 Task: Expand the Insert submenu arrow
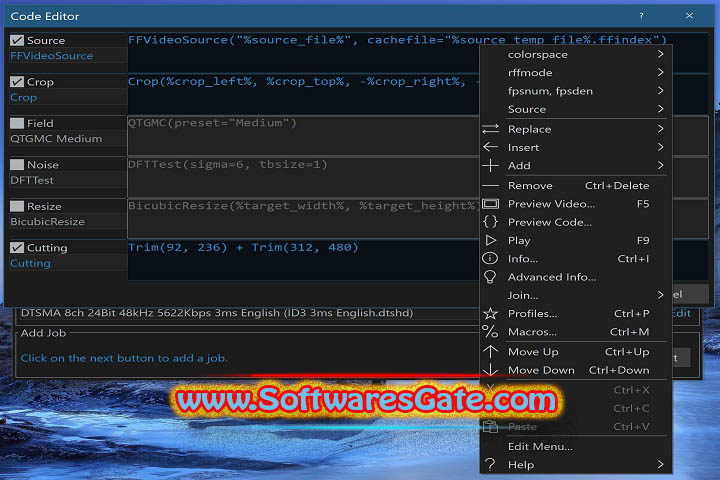(660, 147)
